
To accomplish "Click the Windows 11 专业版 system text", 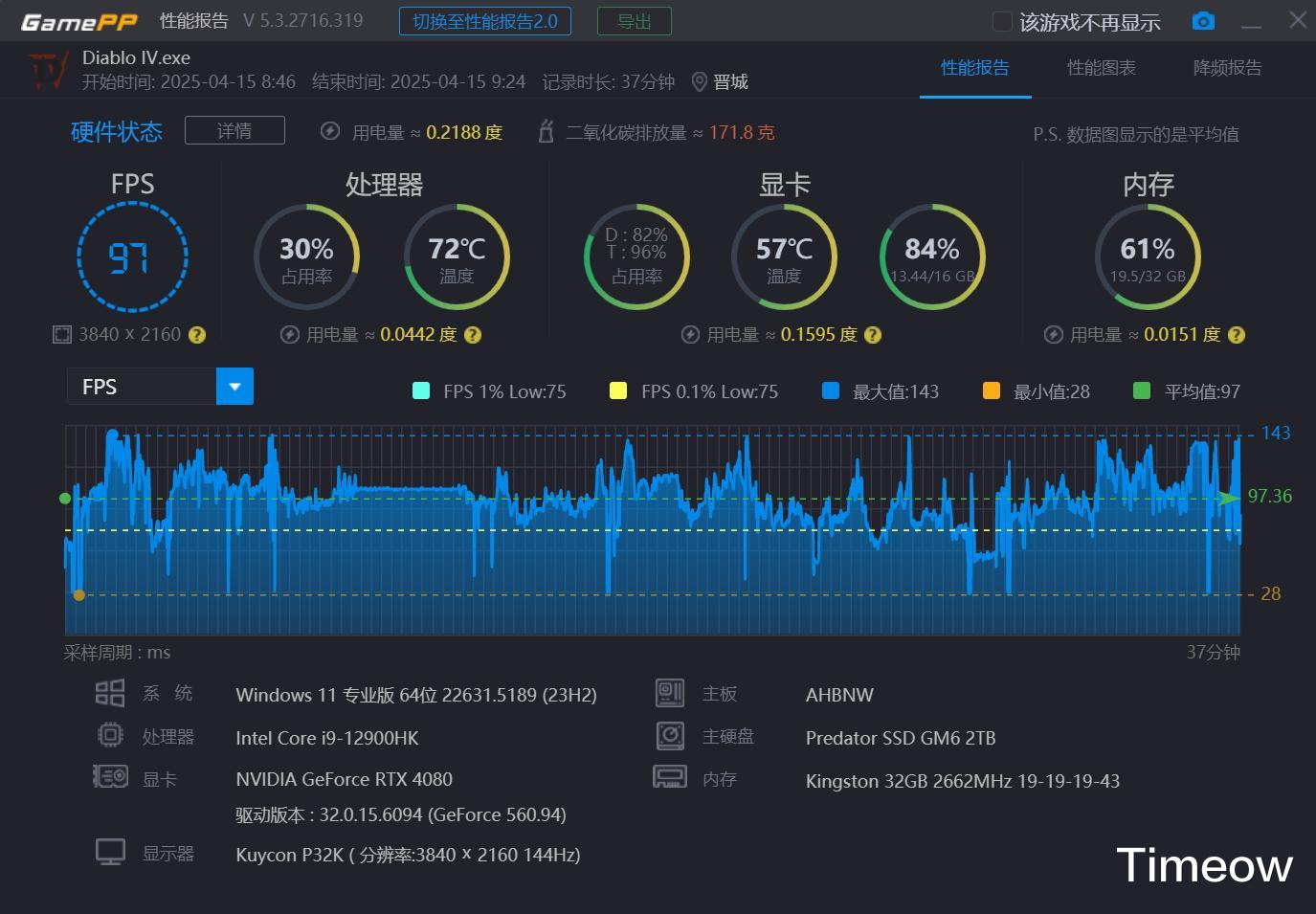I will click(416, 695).
